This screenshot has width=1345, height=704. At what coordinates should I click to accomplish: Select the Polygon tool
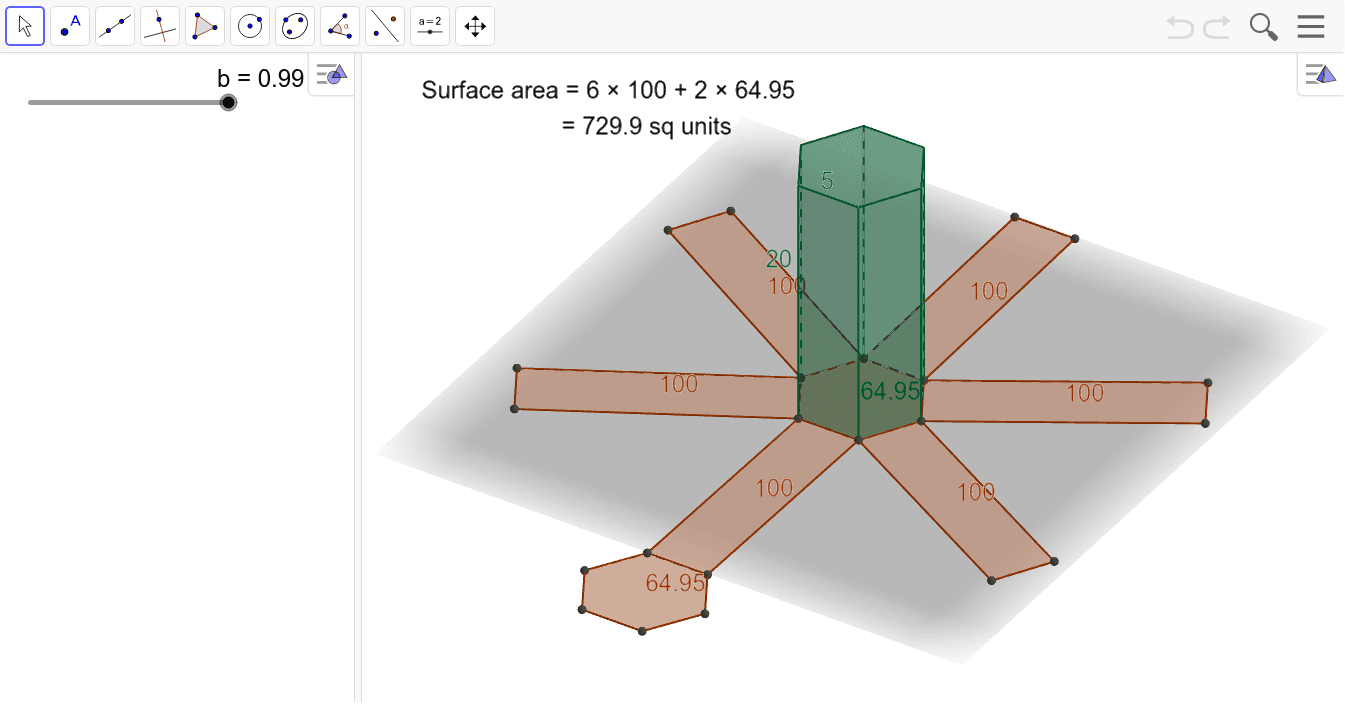click(204, 25)
